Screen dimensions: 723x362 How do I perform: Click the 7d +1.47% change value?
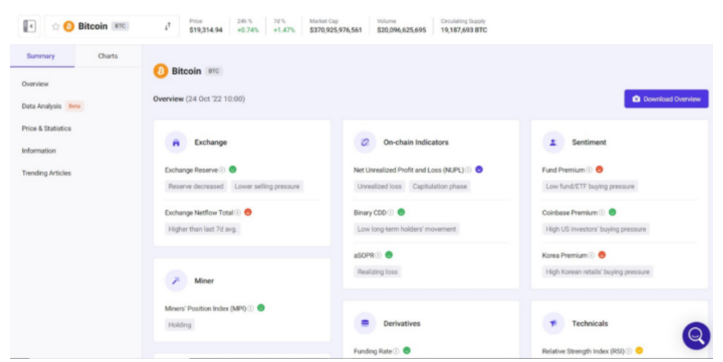pos(284,30)
